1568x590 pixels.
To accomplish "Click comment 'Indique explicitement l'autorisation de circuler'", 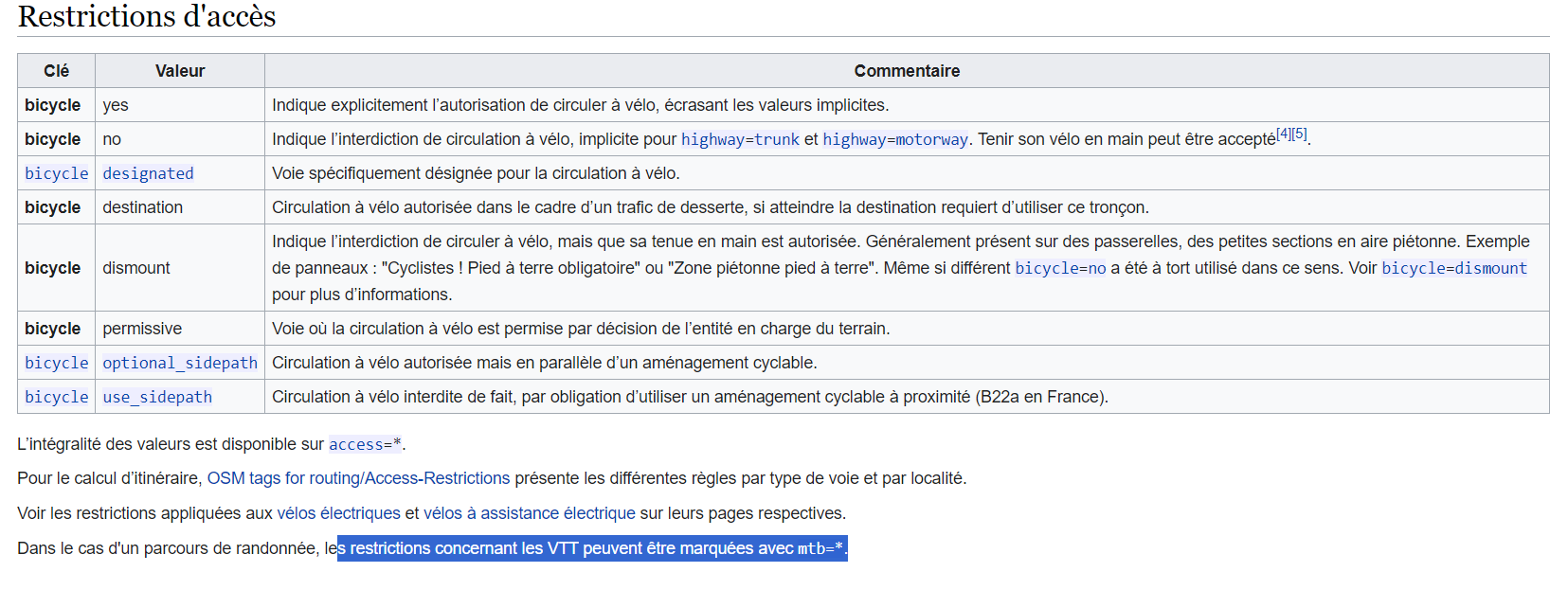I will coord(580,105).
